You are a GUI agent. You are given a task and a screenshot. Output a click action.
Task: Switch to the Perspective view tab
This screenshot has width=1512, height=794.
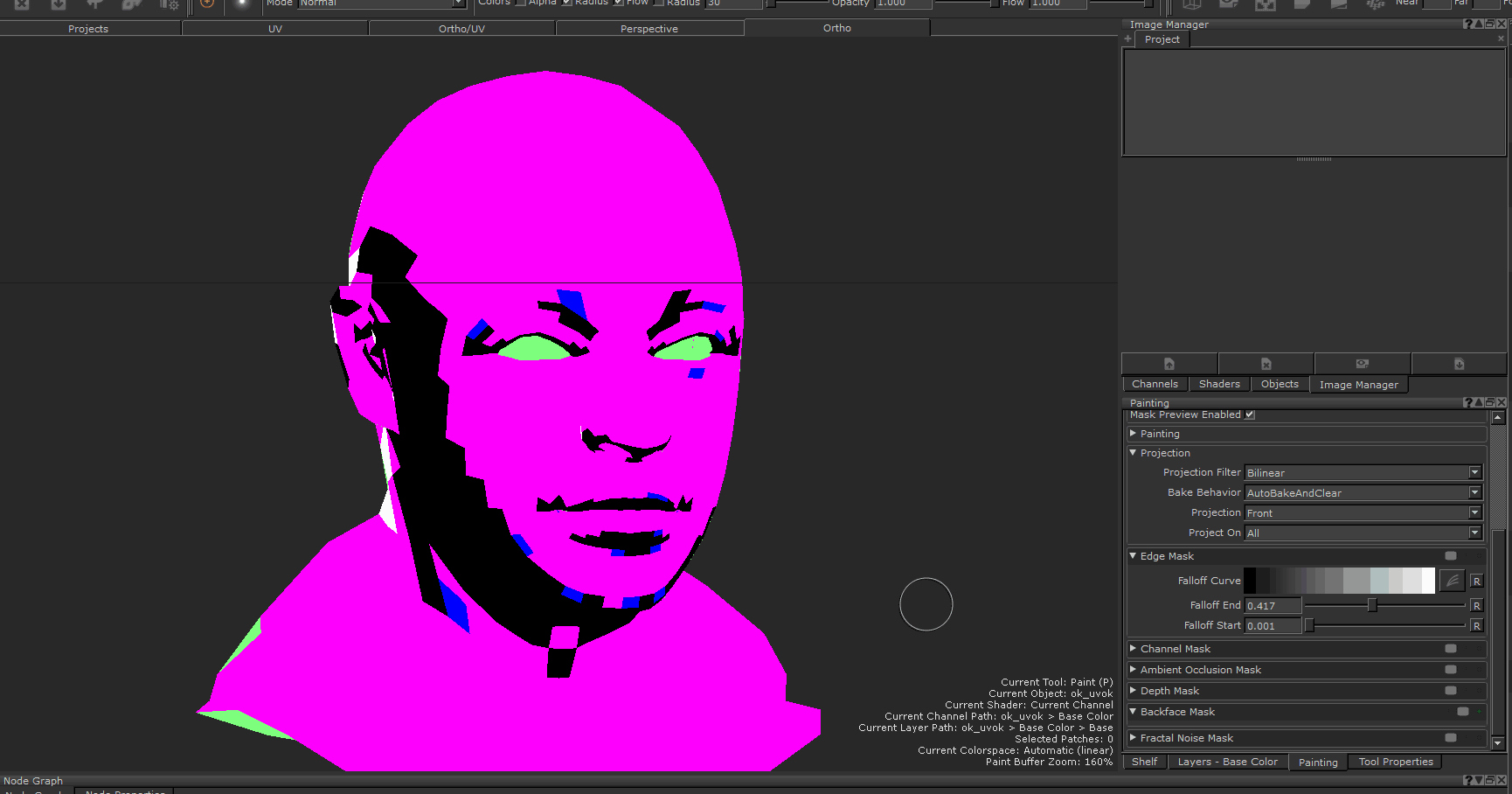point(649,29)
